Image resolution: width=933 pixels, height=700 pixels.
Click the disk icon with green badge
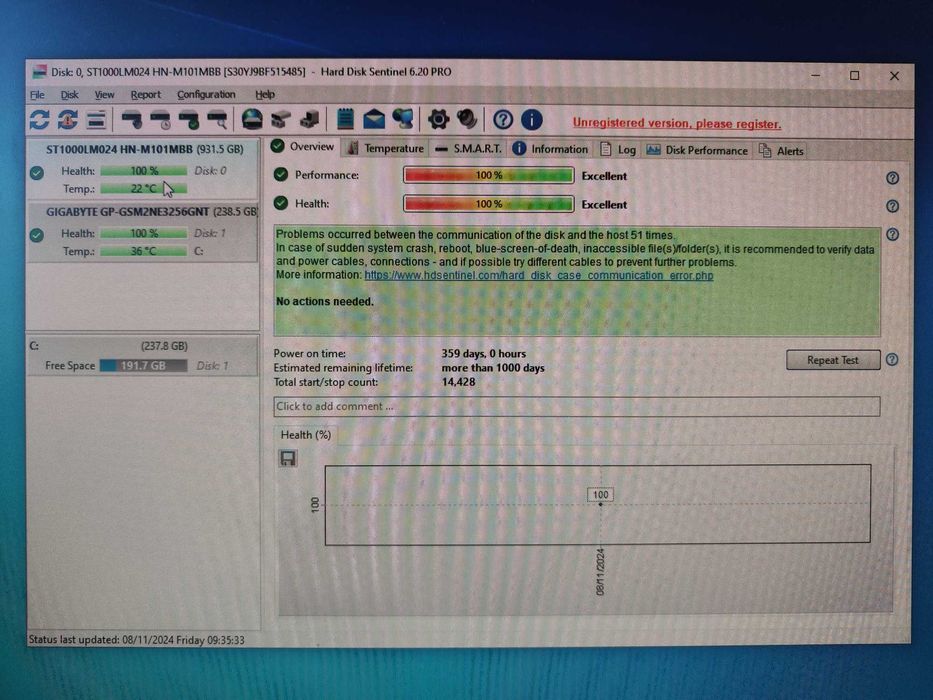point(189,120)
